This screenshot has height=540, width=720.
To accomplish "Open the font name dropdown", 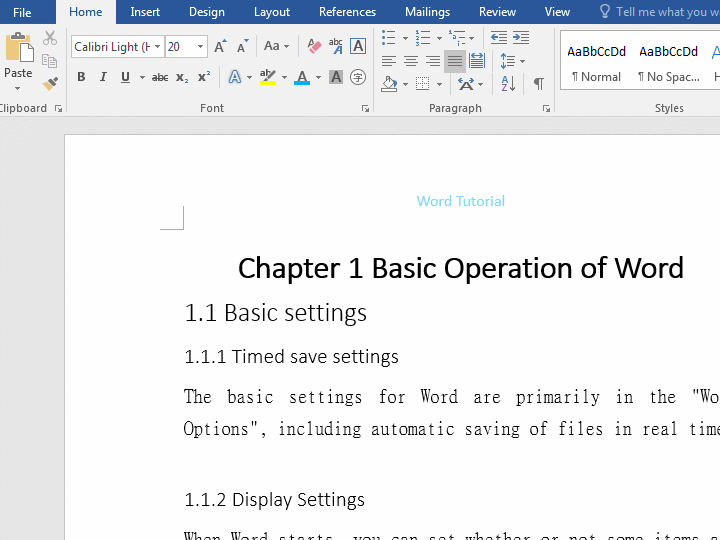I will 157,46.
